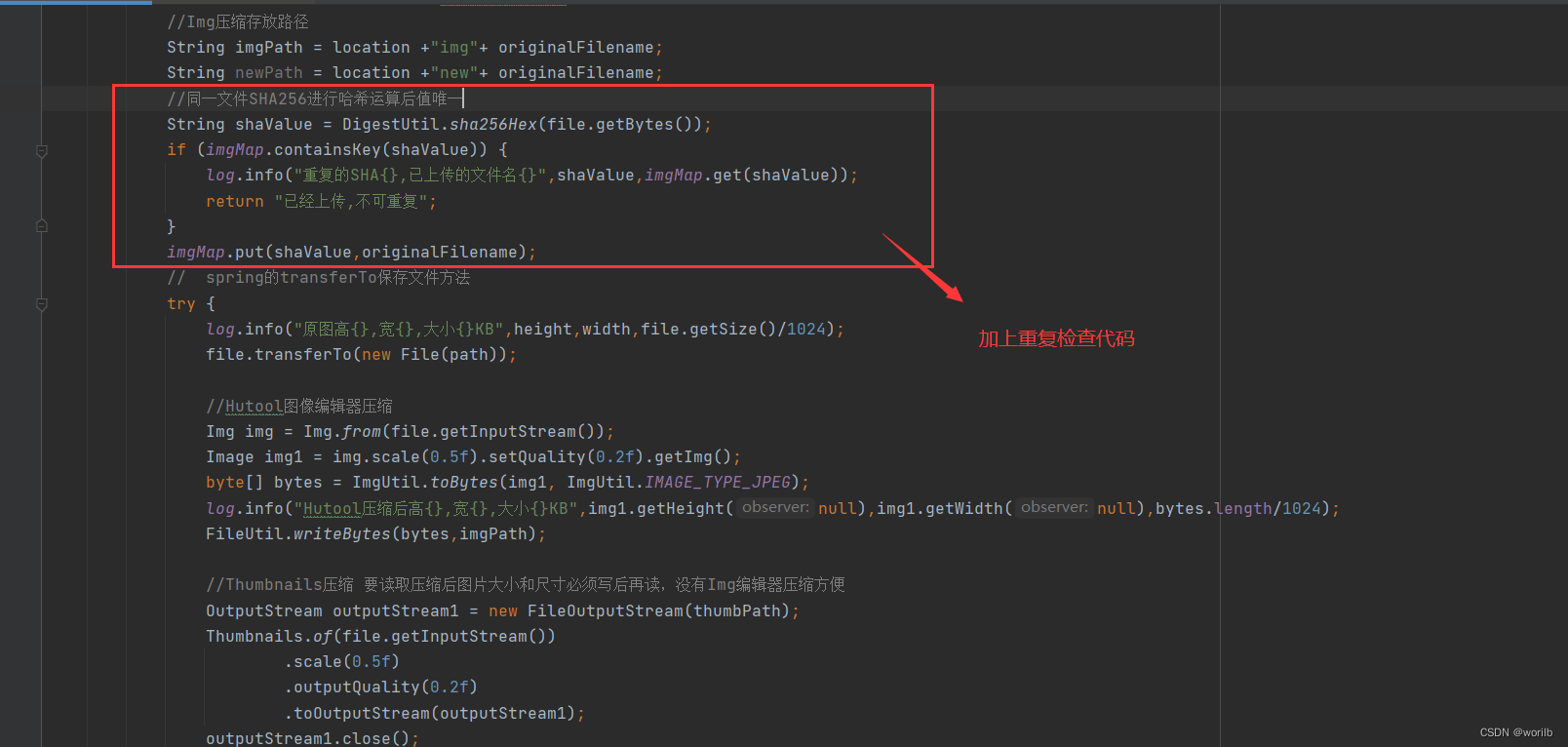The width and height of the screenshot is (1568, 747).
Task: Click 'IMAGE_TYPE_JPEG' constant
Action: pyautogui.click(x=718, y=482)
